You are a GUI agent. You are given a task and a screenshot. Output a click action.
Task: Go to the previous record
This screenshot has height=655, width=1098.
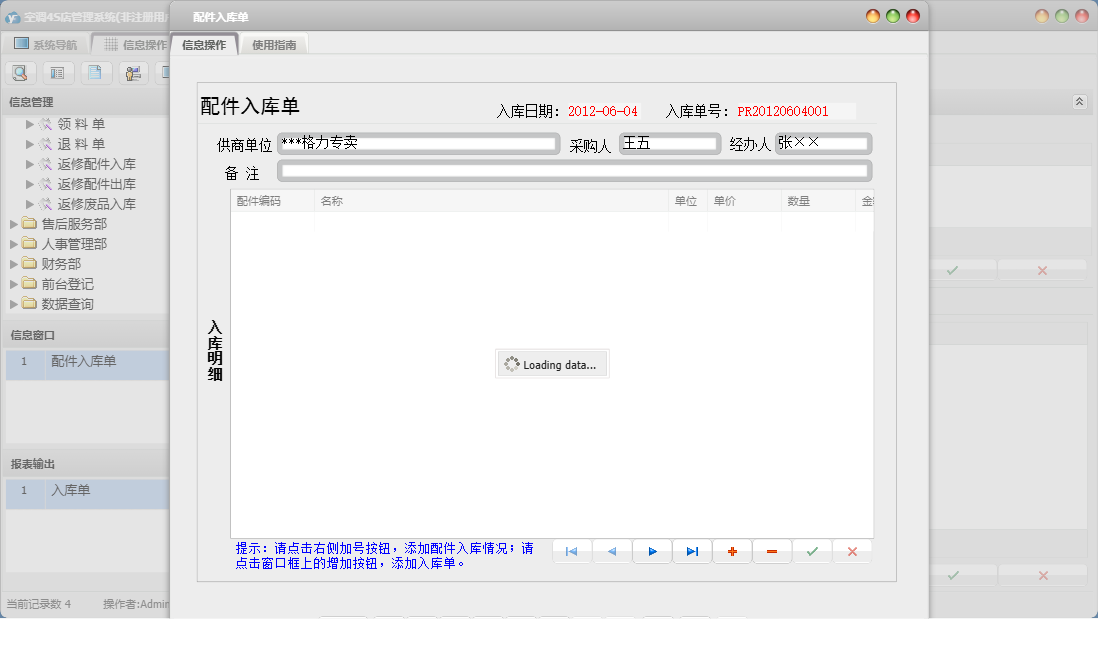pos(611,551)
